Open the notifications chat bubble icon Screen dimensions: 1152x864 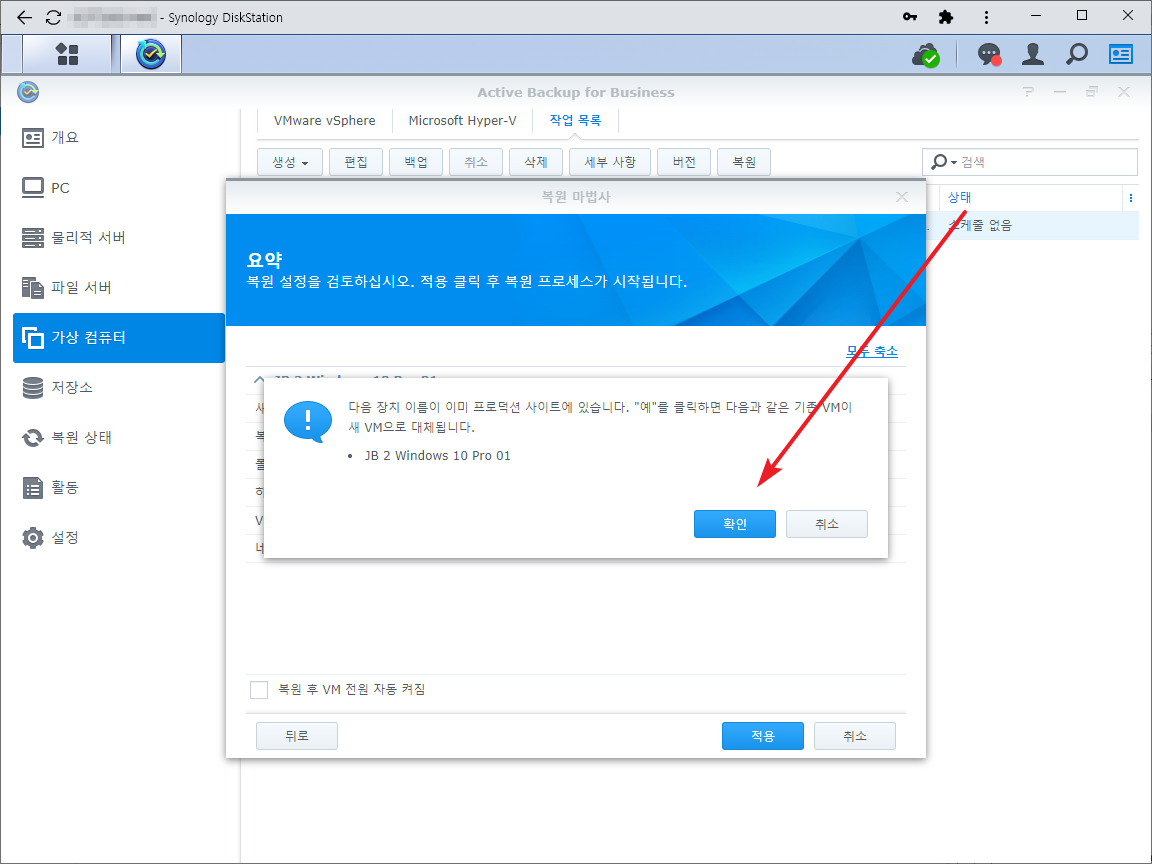989,54
